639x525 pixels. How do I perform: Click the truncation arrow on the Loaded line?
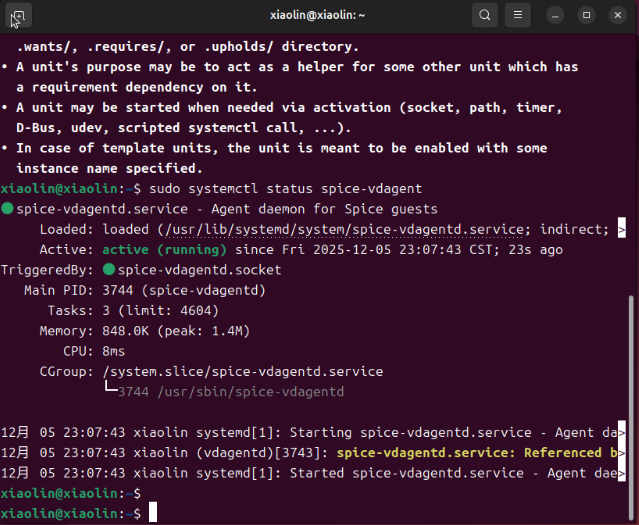[x=622, y=230]
